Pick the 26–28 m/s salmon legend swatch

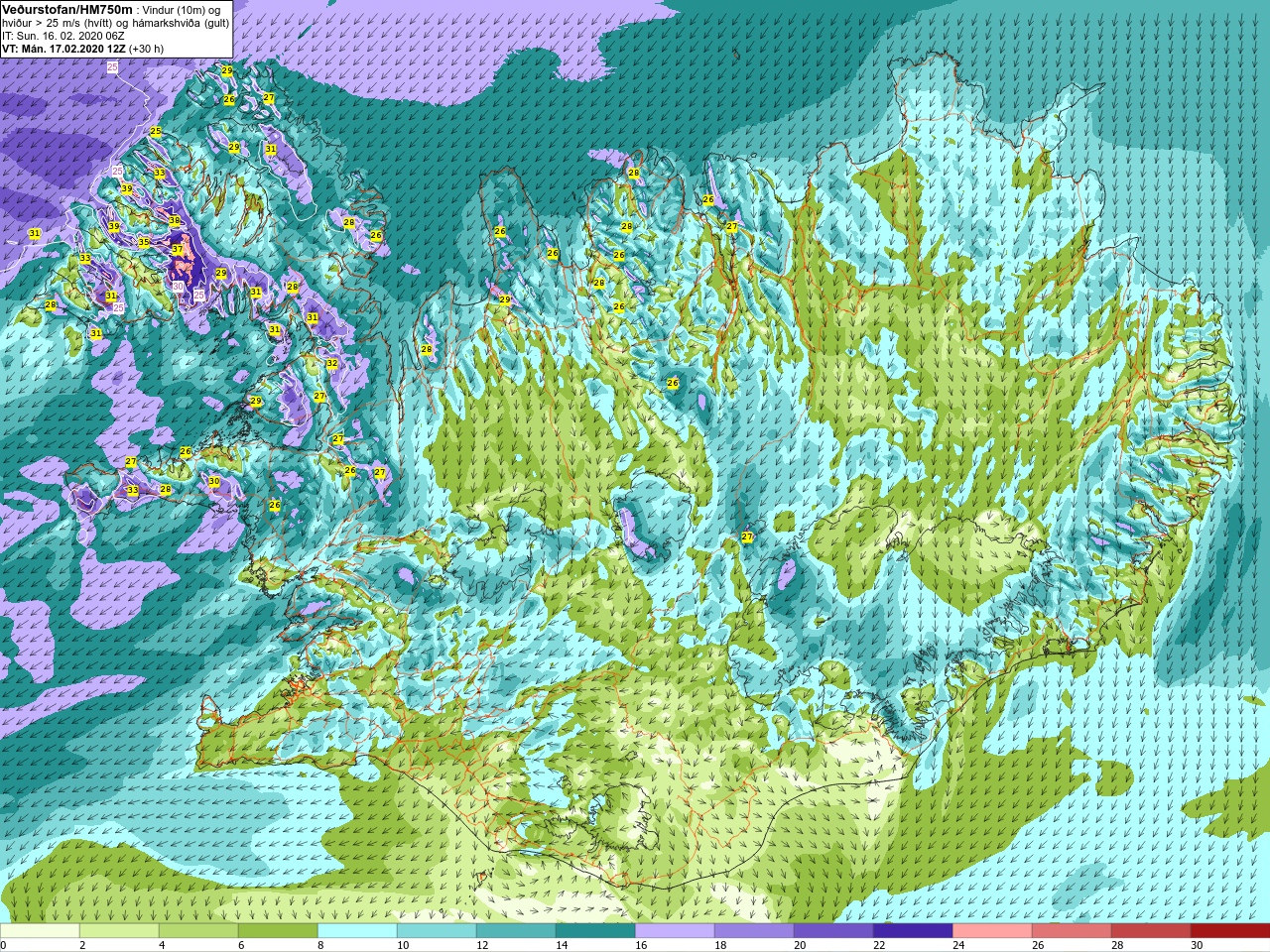pyautogui.click(x=1072, y=930)
